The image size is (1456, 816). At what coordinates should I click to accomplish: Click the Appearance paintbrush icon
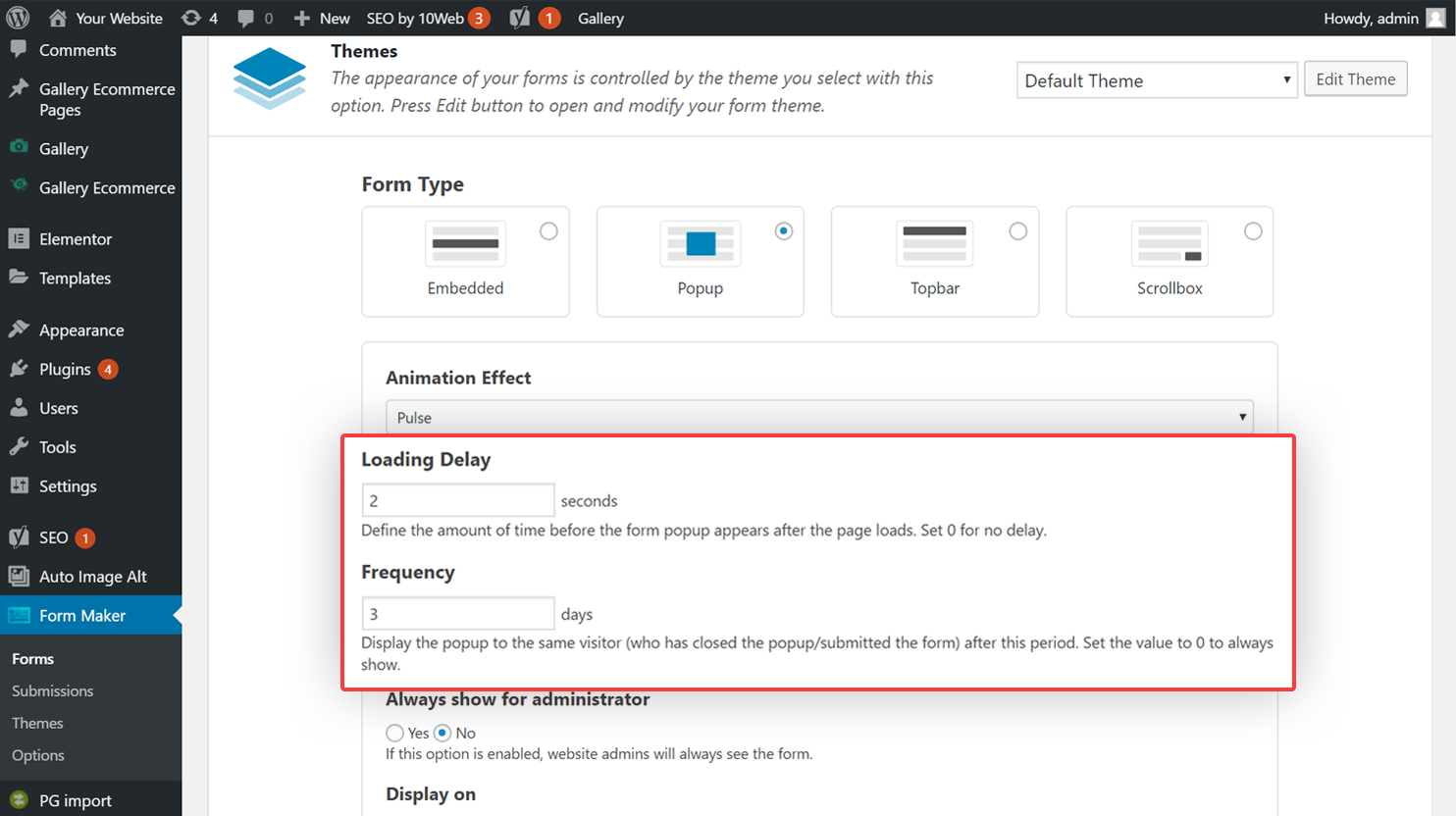(x=19, y=330)
